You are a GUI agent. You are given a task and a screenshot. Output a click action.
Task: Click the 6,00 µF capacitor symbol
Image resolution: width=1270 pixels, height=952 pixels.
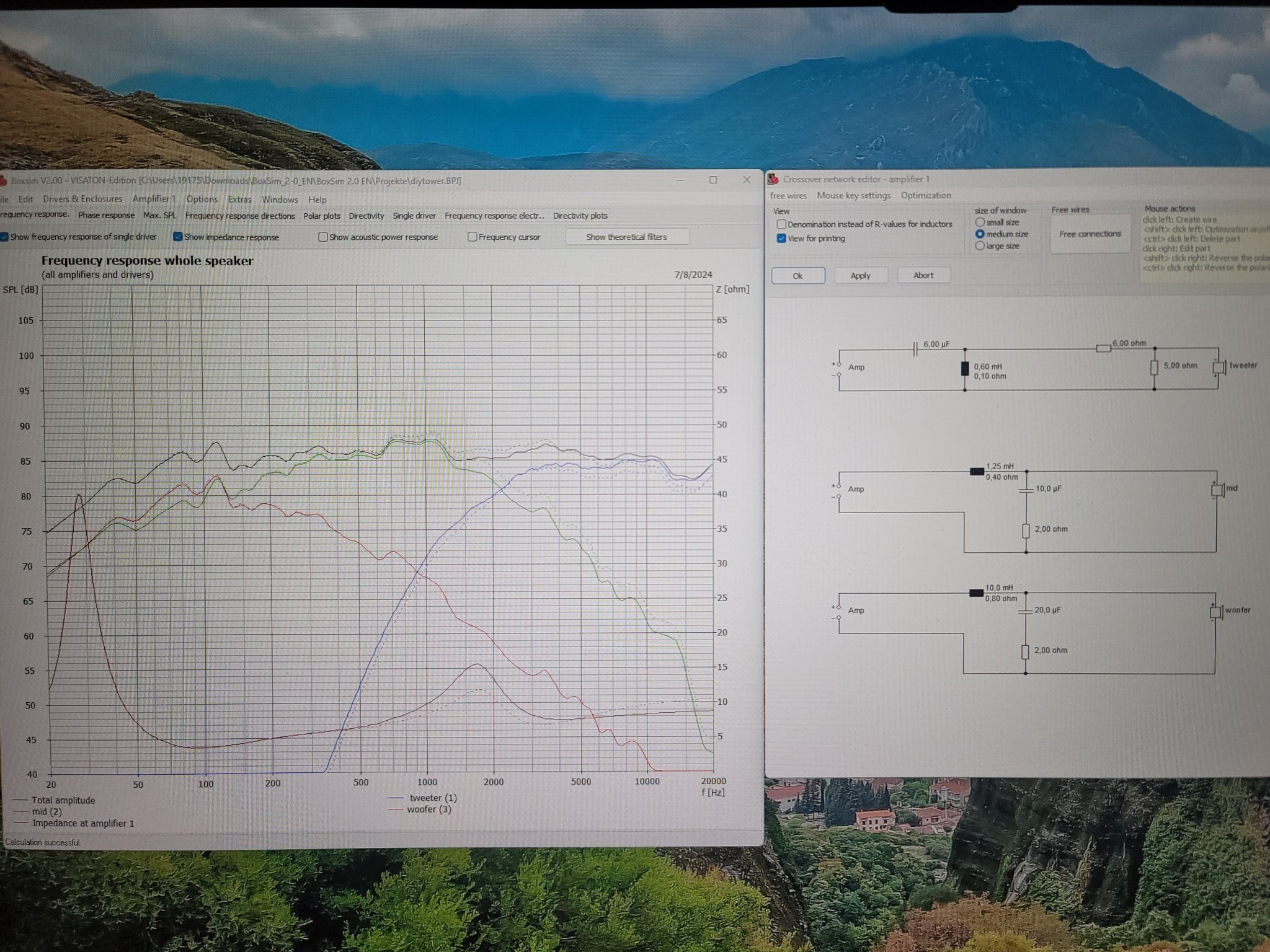pyautogui.click(x=915, y=350)
